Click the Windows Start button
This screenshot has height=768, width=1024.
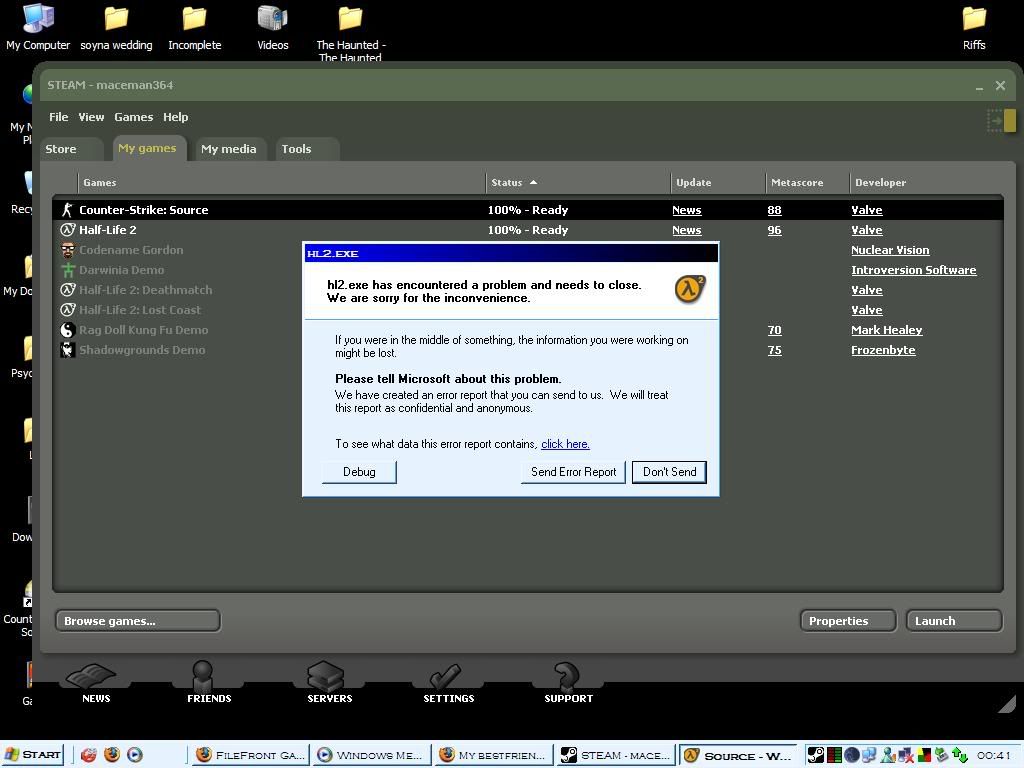[x=33, y=755]
